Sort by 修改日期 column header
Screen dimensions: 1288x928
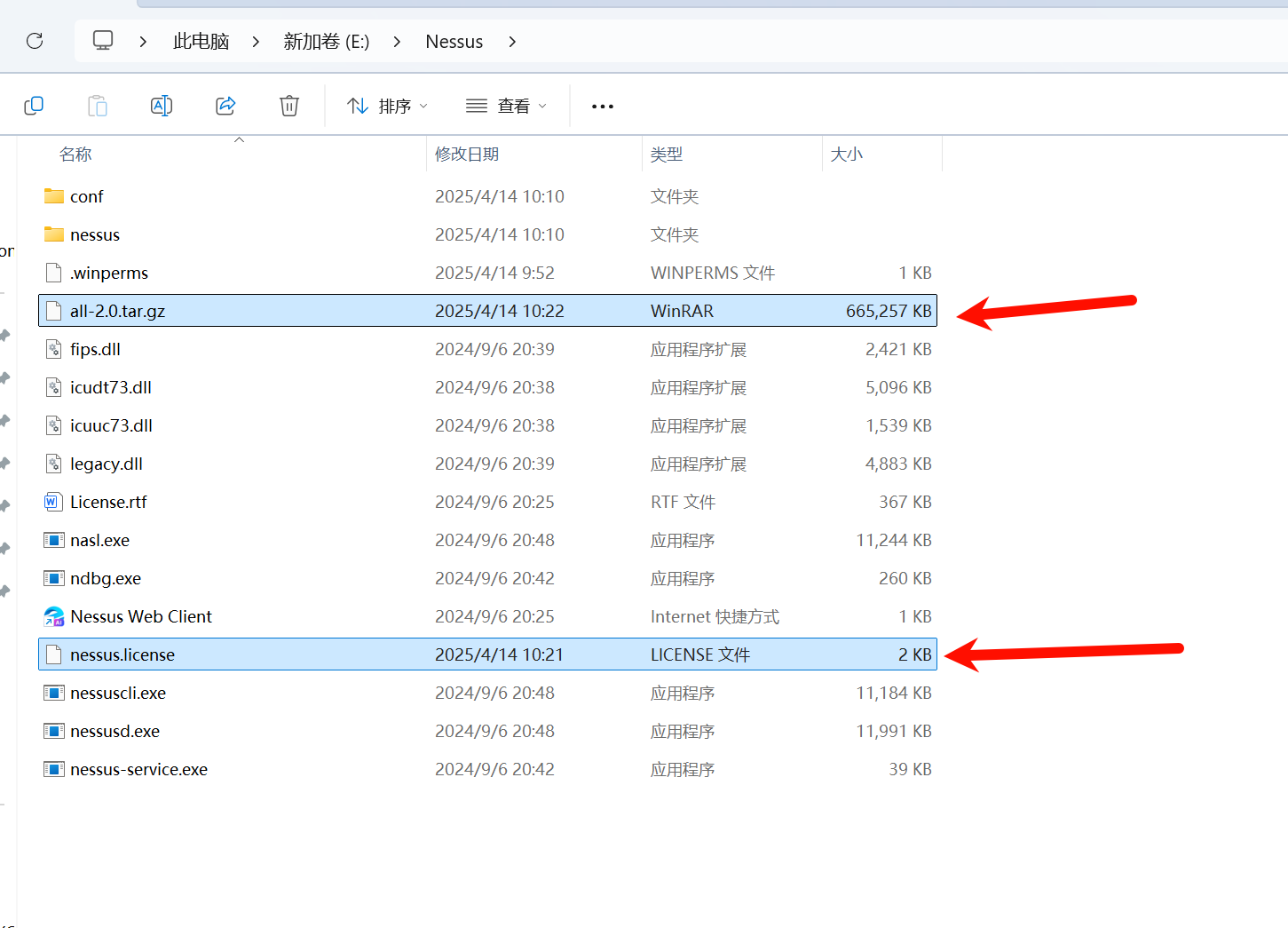pyautogui.click(x=467, y=155)
